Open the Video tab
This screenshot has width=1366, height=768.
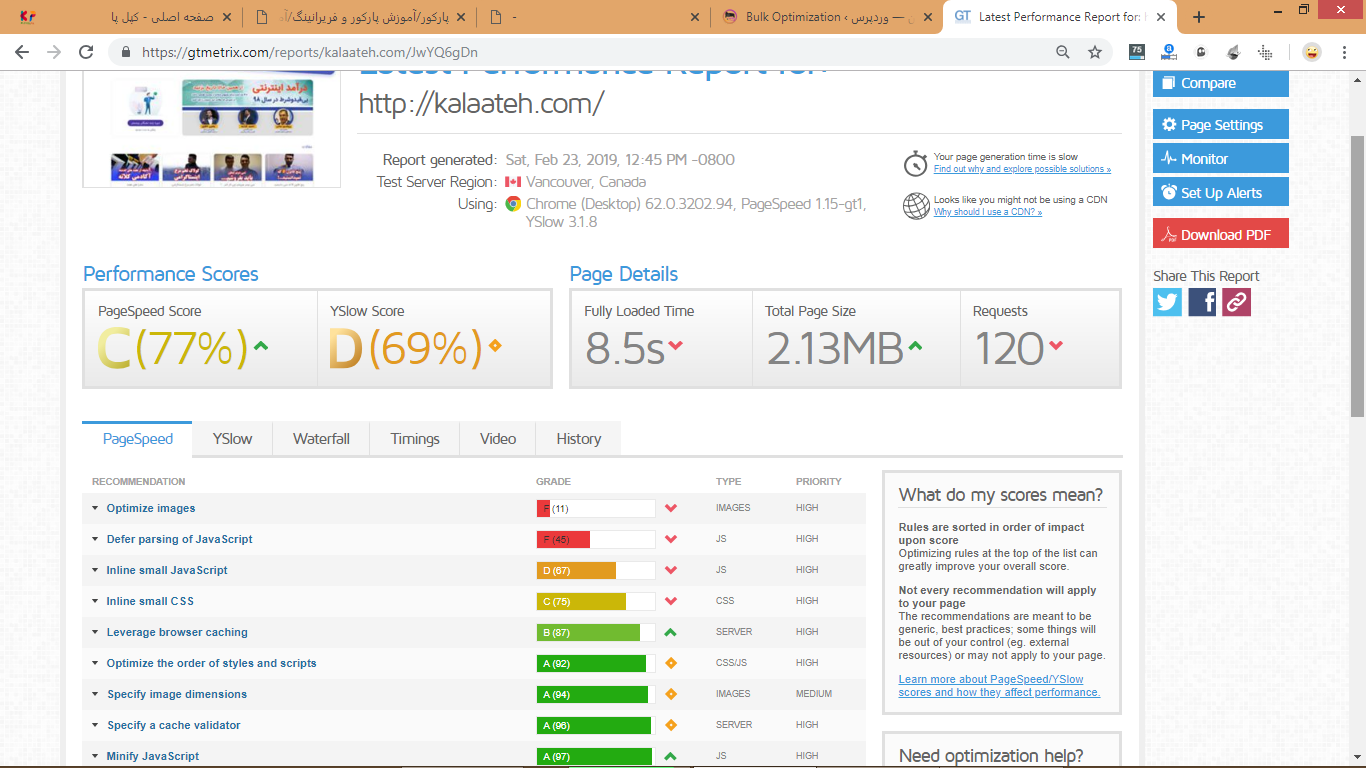(498, 438)
